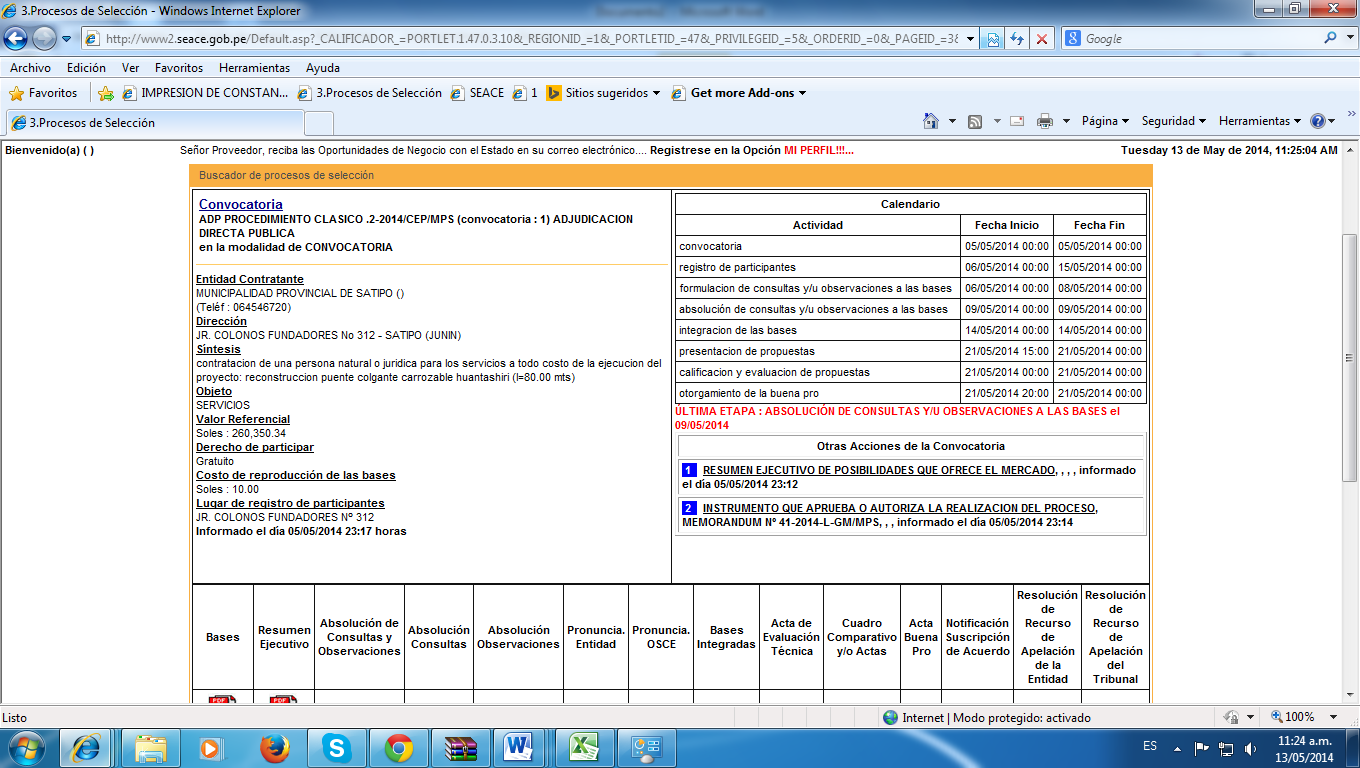The height and width of the screenshot is (768, 1360).
Task: Go back with the browser Back arrow
Action: coord(16,38)
